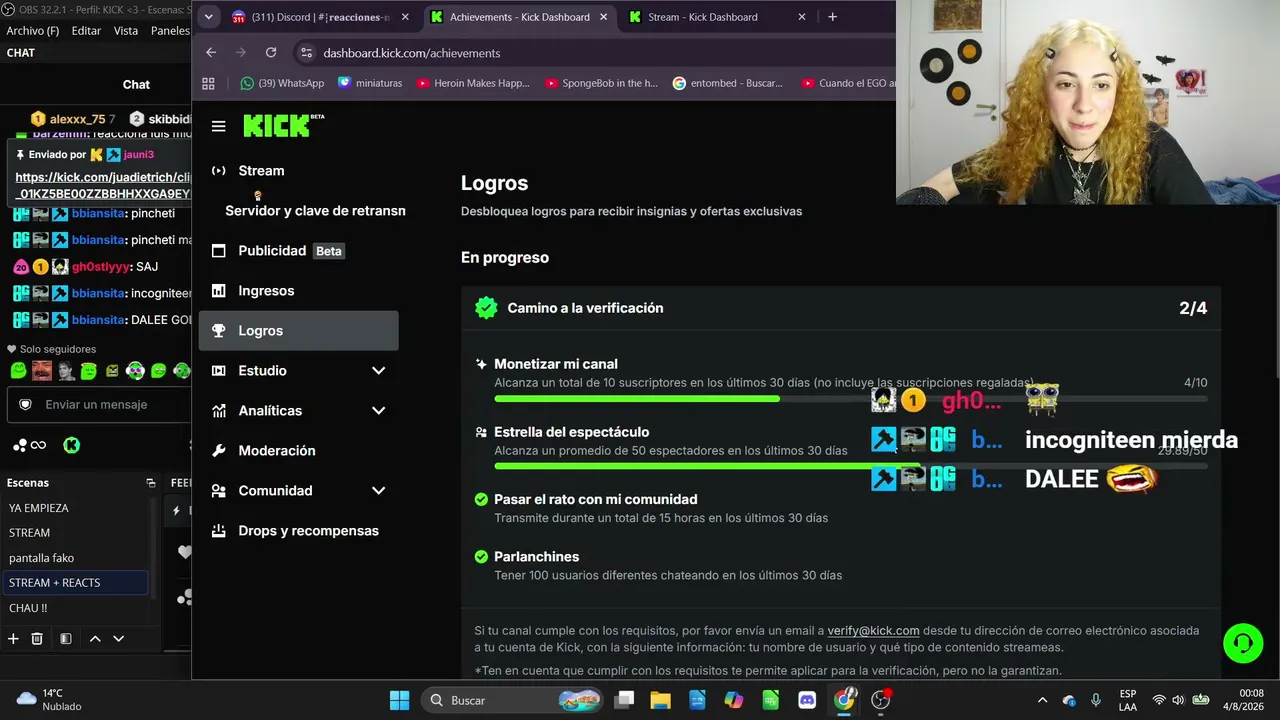Expand the Comunidad submenu chevron
The image size is (1280, 720).
click(x=379, y=491)
